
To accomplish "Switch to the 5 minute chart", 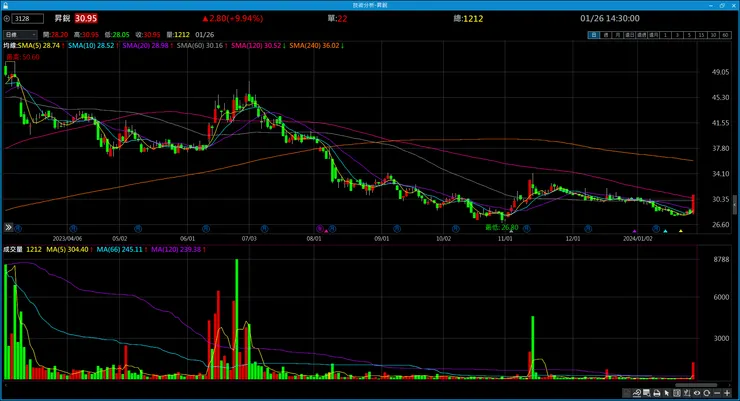I will click(x=690, y=35).
